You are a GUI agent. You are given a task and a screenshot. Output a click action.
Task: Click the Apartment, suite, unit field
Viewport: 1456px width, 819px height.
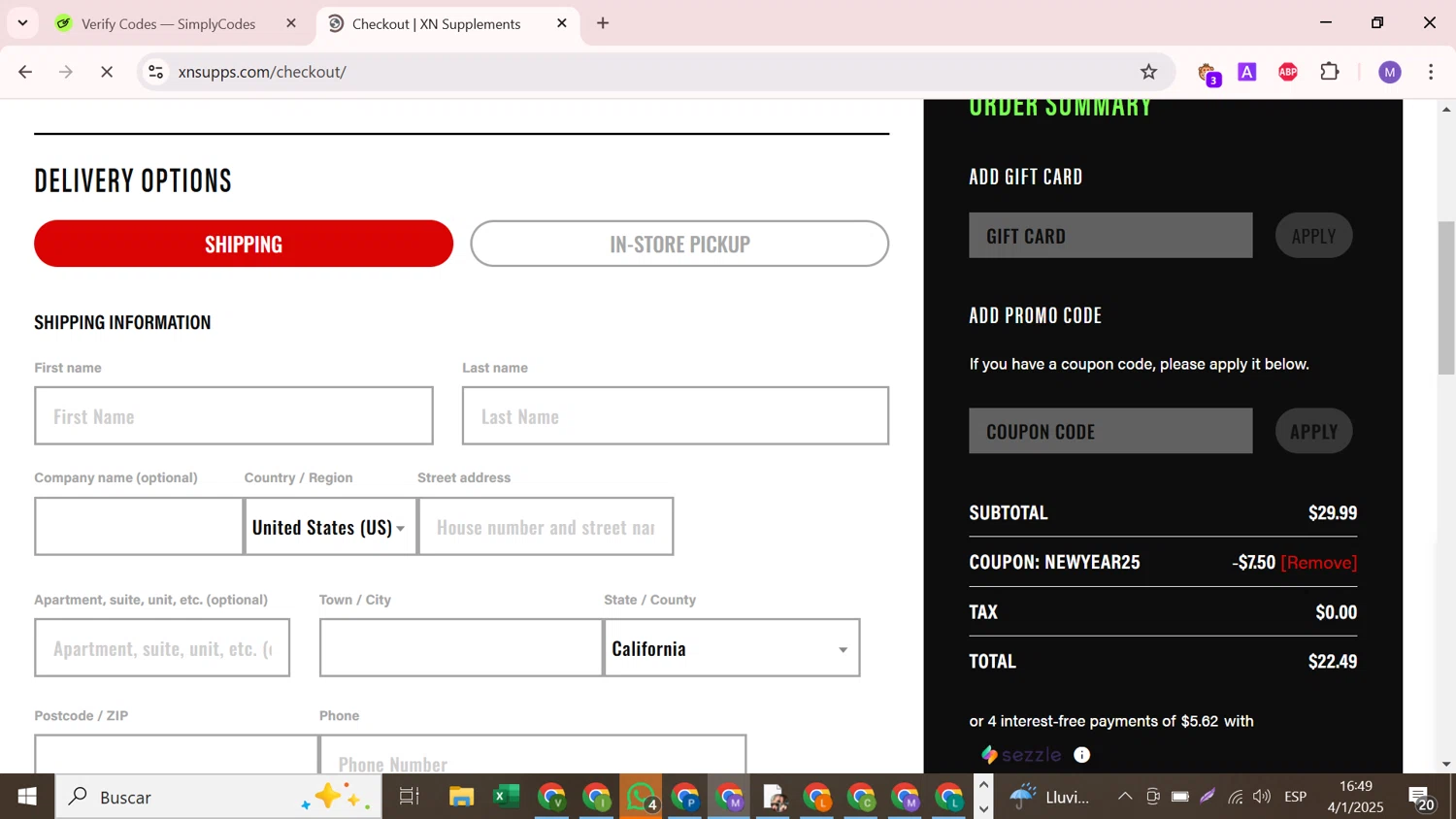[162, 648]
